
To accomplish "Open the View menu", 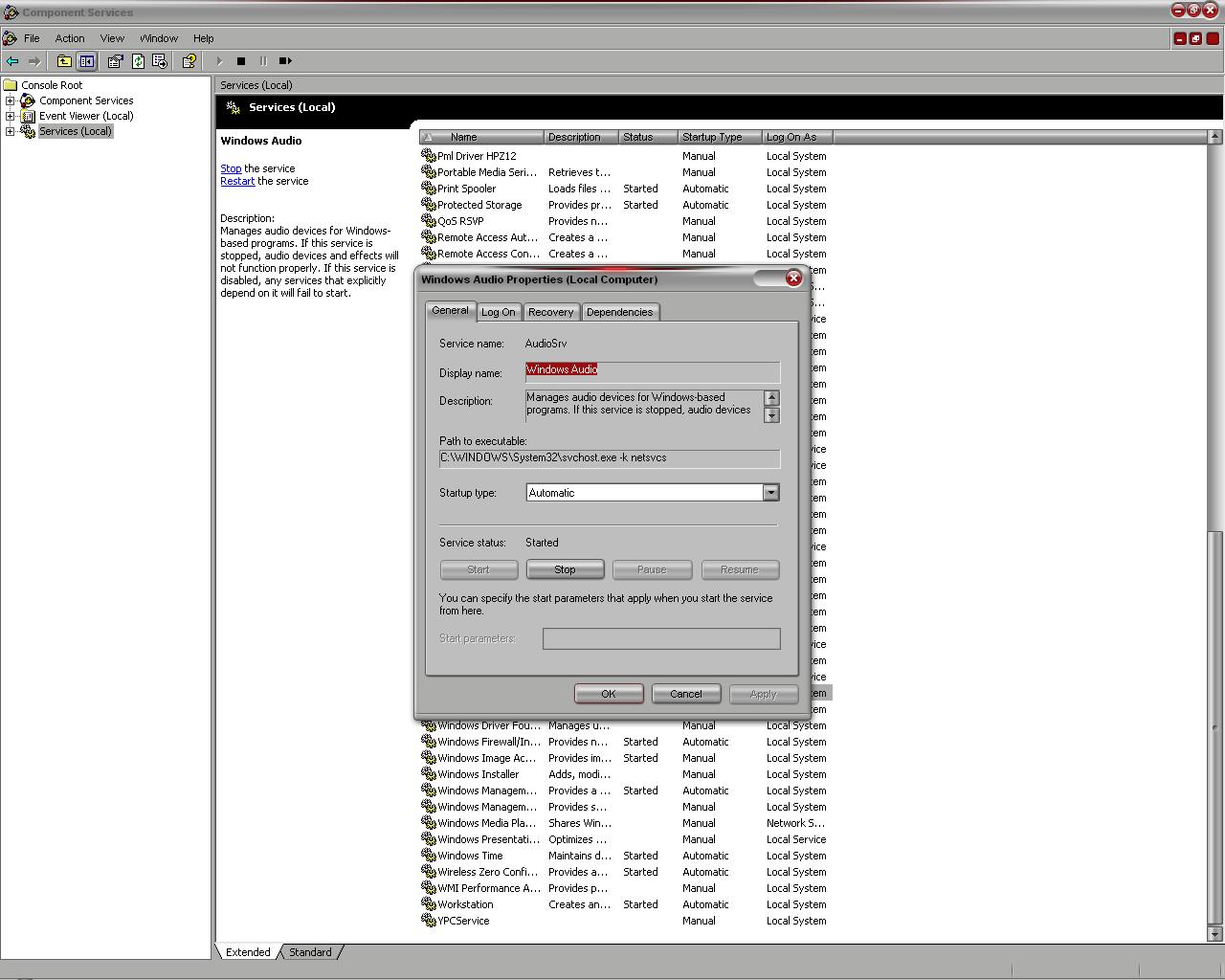I will click(x=112, y=38).
